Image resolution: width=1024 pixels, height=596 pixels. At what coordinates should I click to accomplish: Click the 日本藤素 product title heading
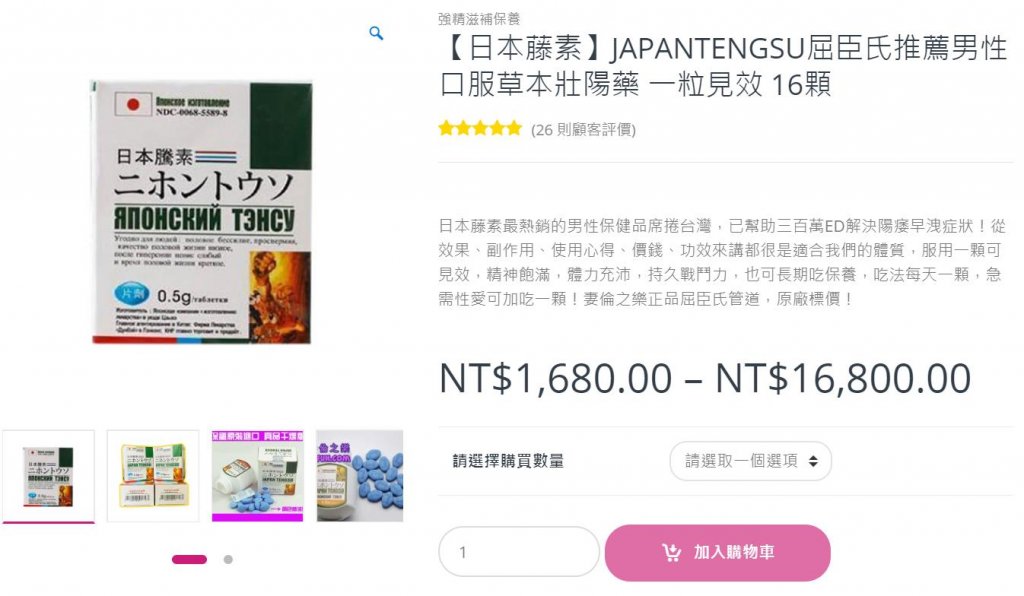coord(724,66)
